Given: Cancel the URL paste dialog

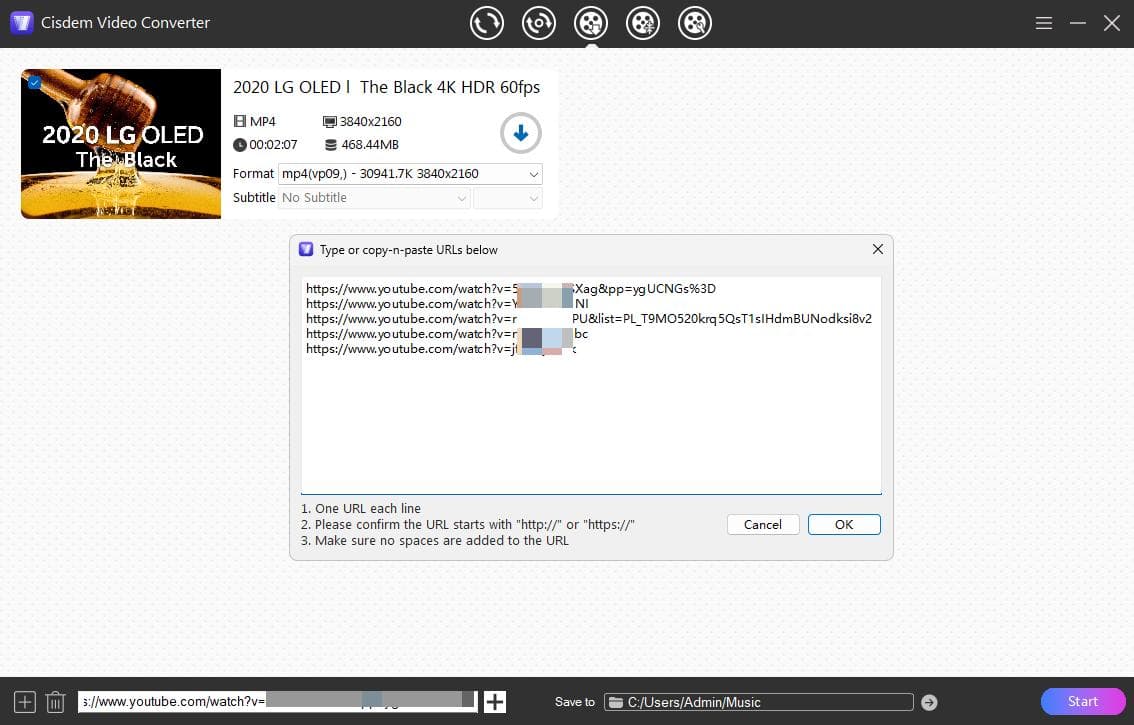Looking at the screenshot, I should 762,524.
